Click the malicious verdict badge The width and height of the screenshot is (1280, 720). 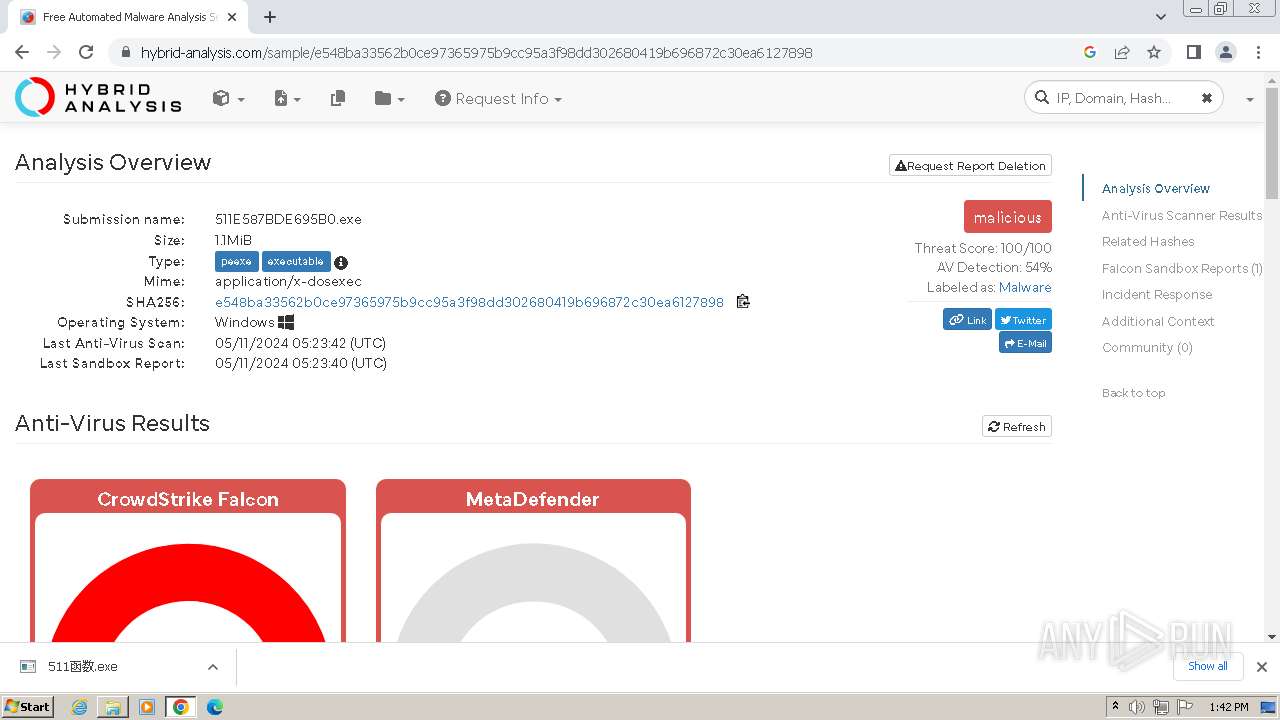(x=1008, y=217)
